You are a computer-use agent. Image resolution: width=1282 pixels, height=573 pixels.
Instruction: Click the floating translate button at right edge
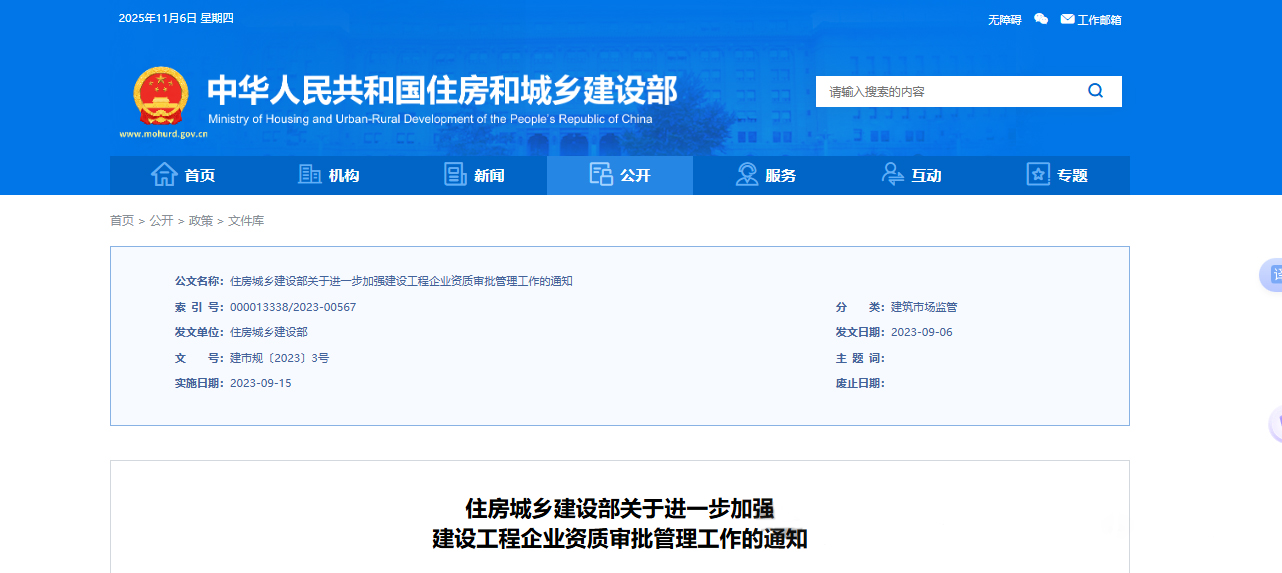1273,275
